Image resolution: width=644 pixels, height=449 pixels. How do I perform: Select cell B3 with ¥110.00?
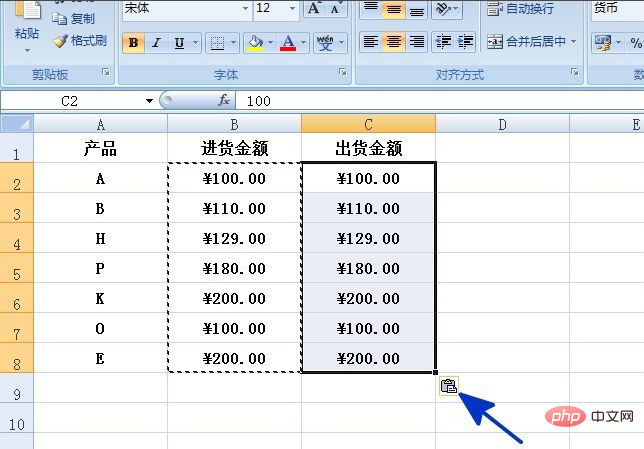pos(235,208)
